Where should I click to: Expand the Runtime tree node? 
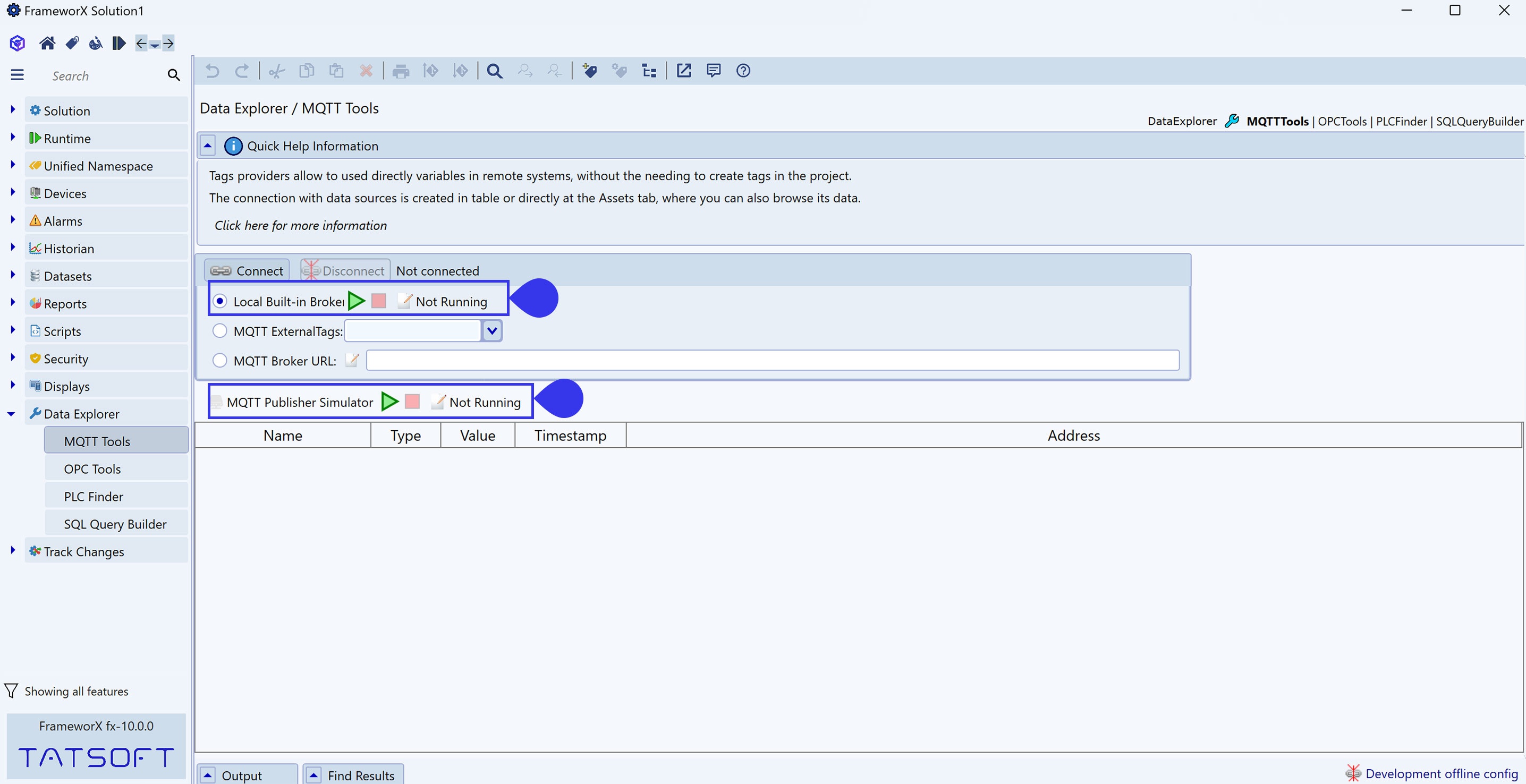(12, 138)
